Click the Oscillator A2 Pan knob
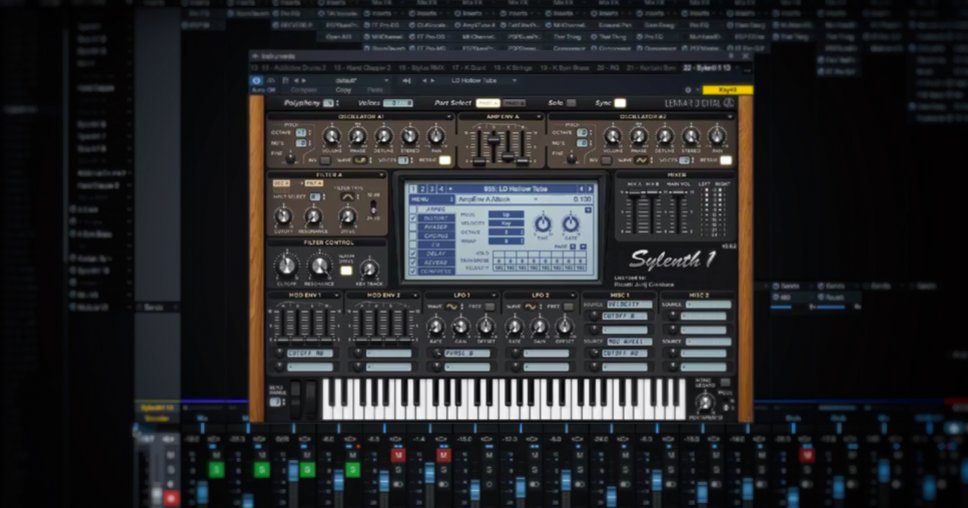This screenshot has width=968, height=508. (717, 136)
